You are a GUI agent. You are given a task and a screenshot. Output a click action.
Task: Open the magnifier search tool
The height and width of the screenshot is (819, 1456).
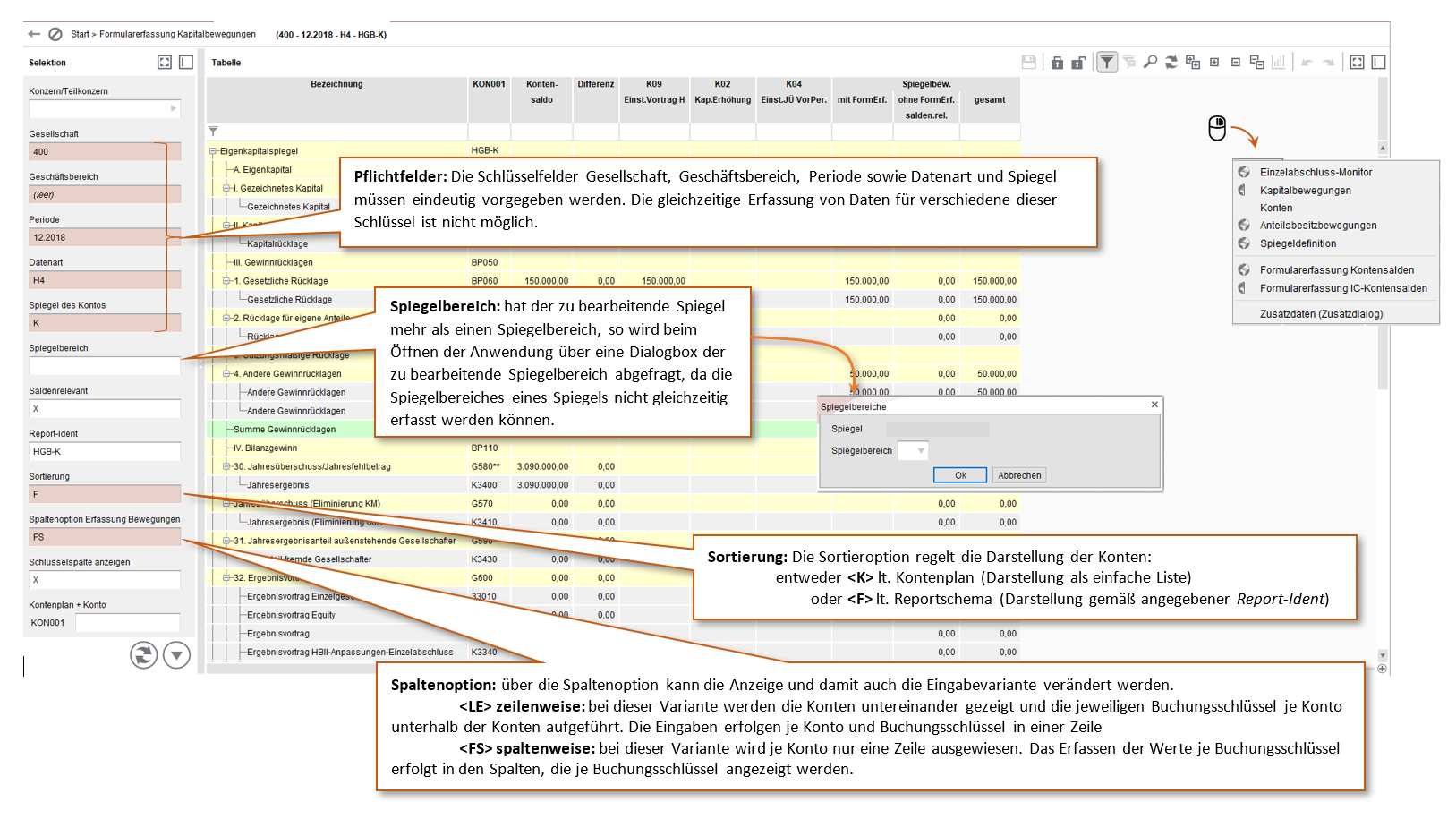coord(1150,62)
